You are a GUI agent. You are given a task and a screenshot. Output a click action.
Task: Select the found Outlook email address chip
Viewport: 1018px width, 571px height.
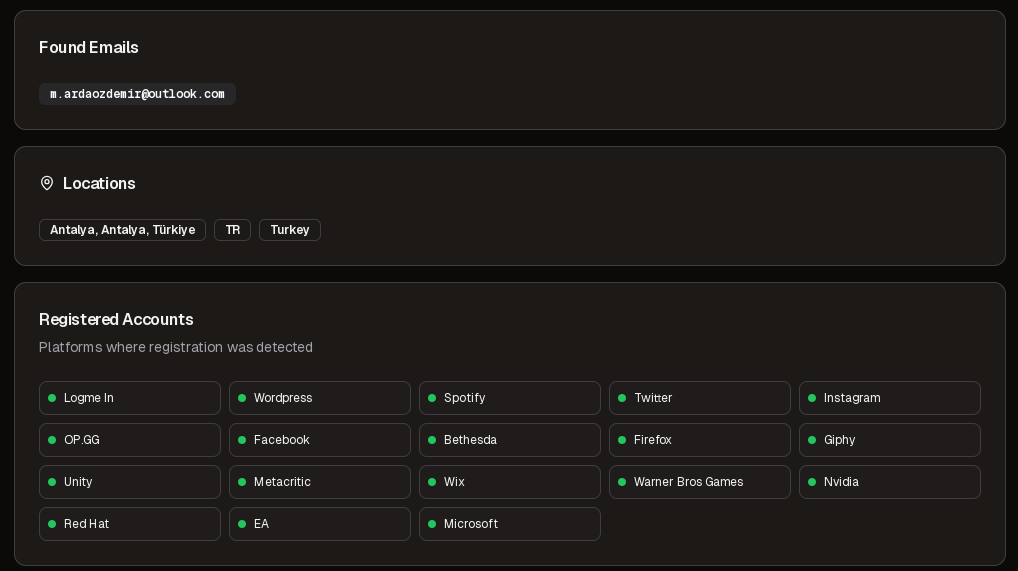(137, 94)
